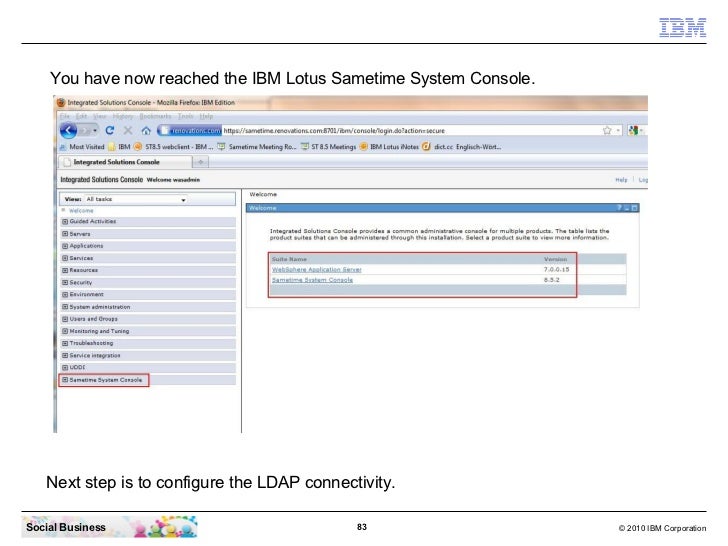Image resolution: width=728 pixels, height=546 pixels.
Task: Expand the Monitoring and Tuning node
Action: [65, 331]
